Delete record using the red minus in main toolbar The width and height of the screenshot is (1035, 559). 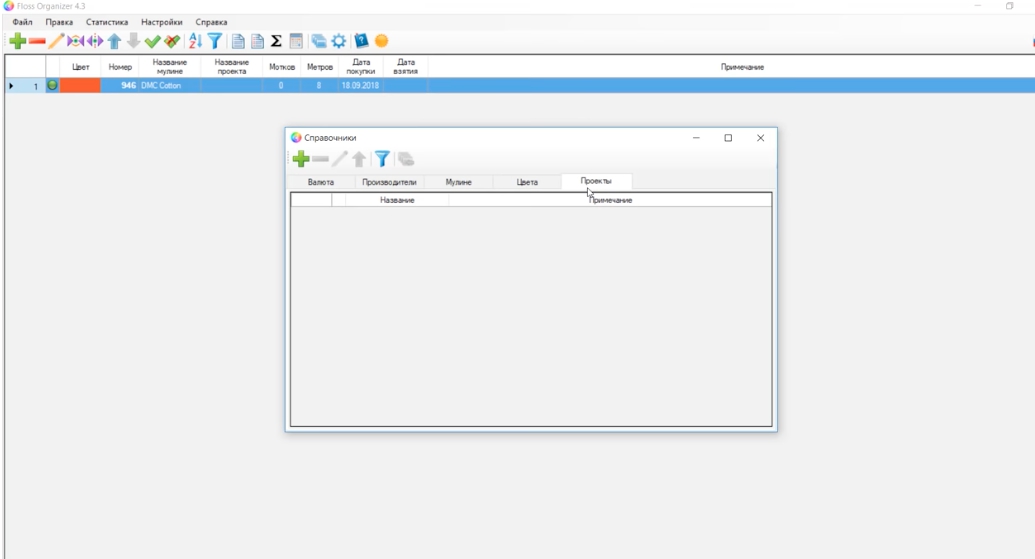point(37,41)
